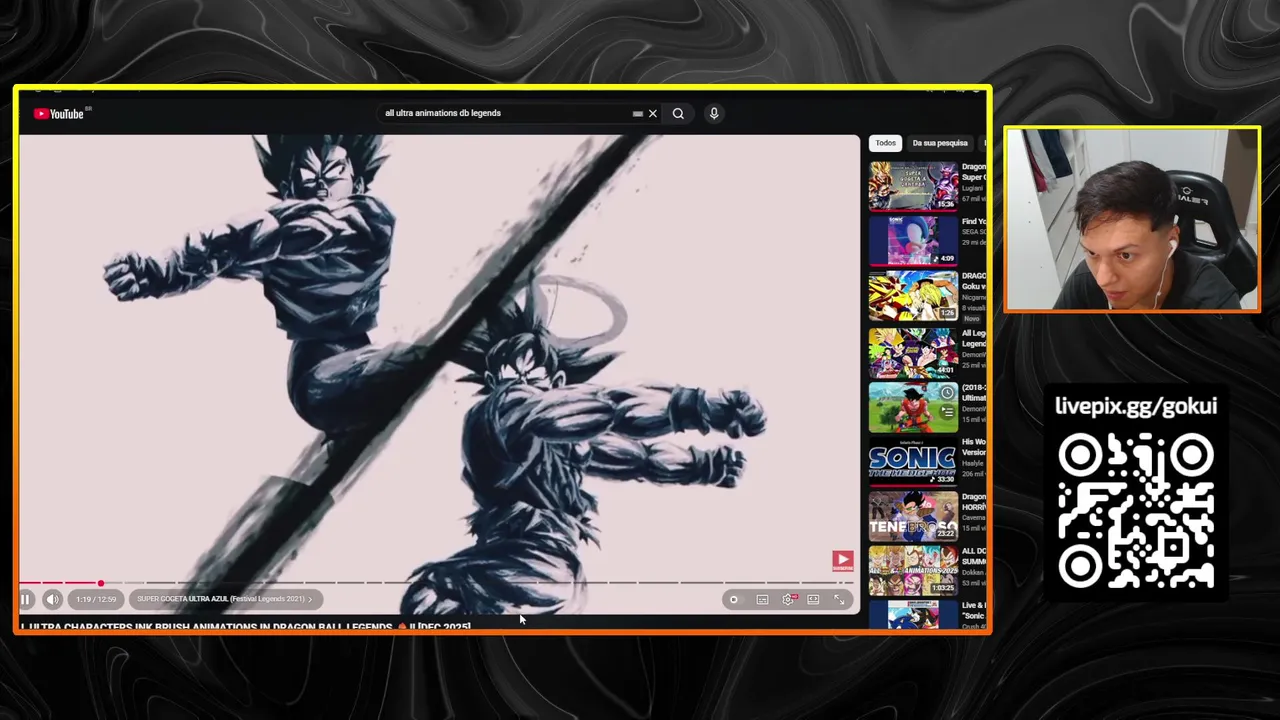Select the 'Todos' filter chip

click(x=886, y=143)
